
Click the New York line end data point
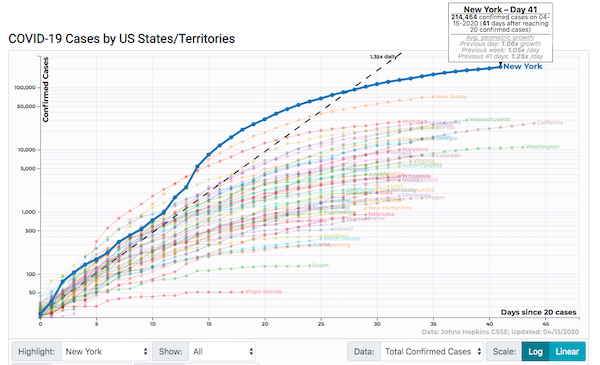(501, 67)
